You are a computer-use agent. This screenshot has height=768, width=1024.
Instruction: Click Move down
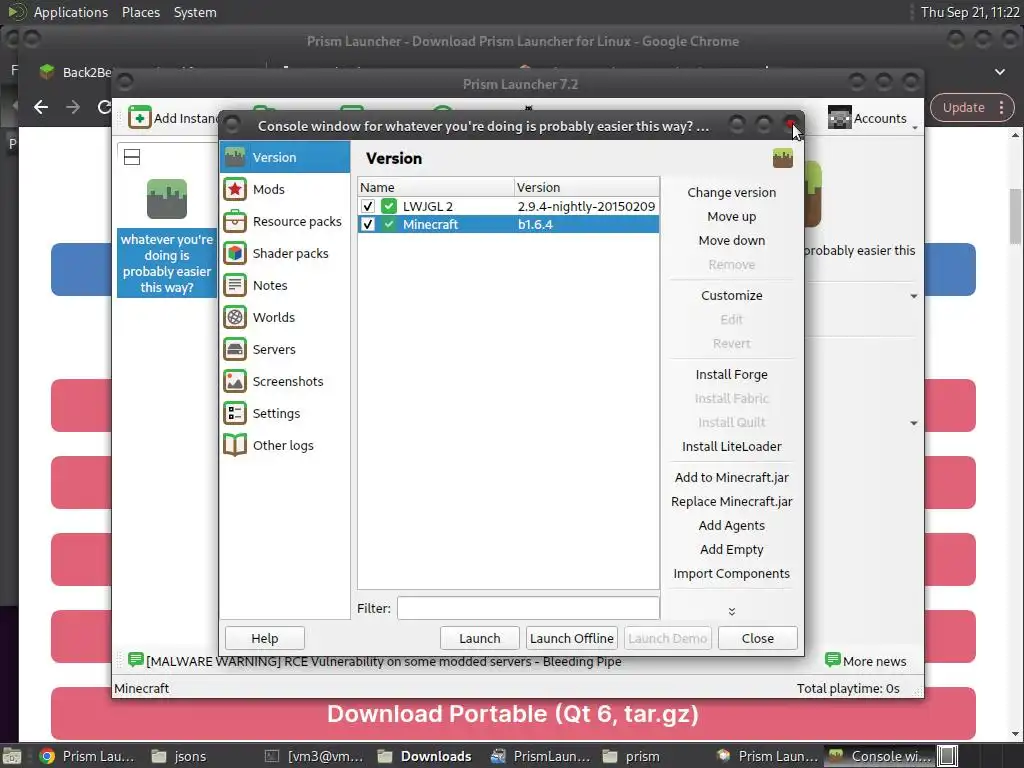pos(731,241)
